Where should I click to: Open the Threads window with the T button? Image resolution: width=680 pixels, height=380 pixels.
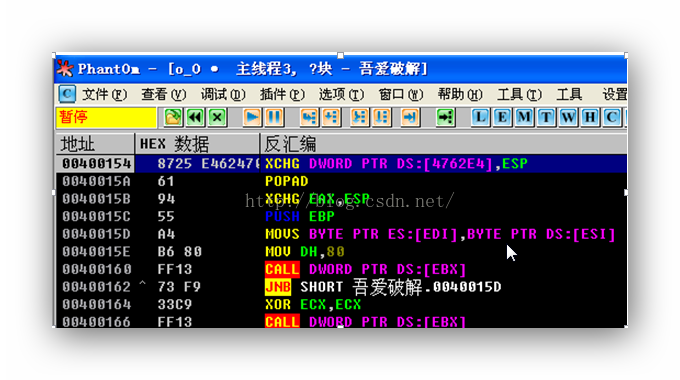546,117
